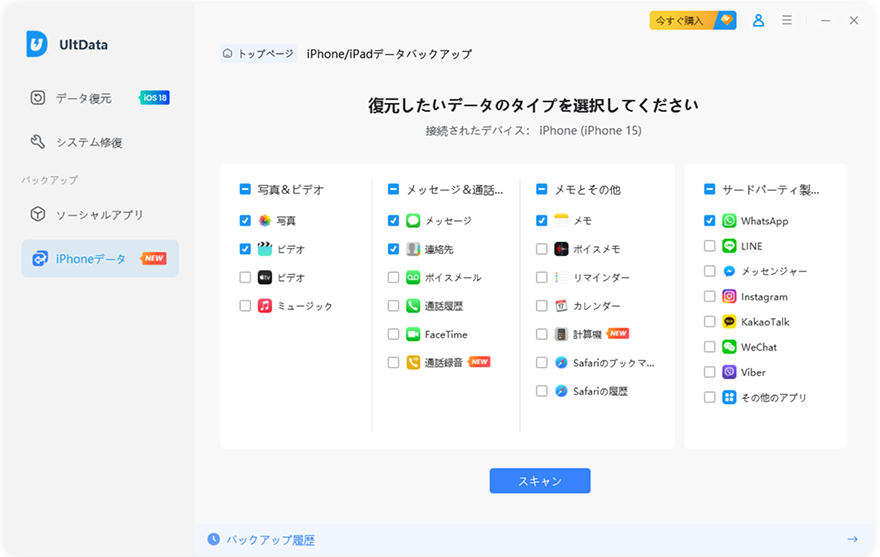880x557 pixels.
Task: Click the 今すぐ購入 buy now button
Action: (693, 21)
